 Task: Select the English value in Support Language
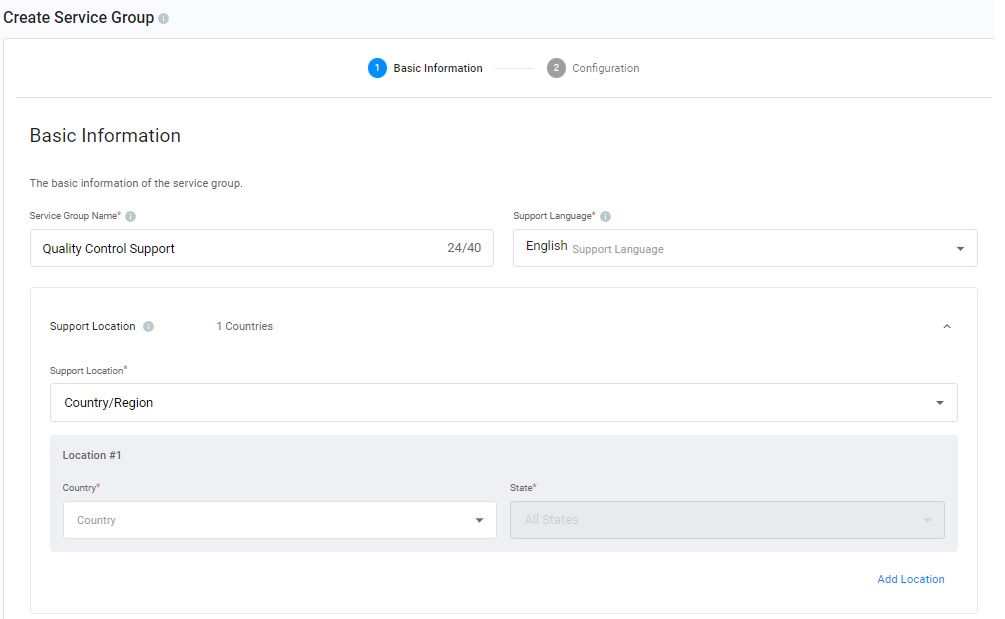546,246
